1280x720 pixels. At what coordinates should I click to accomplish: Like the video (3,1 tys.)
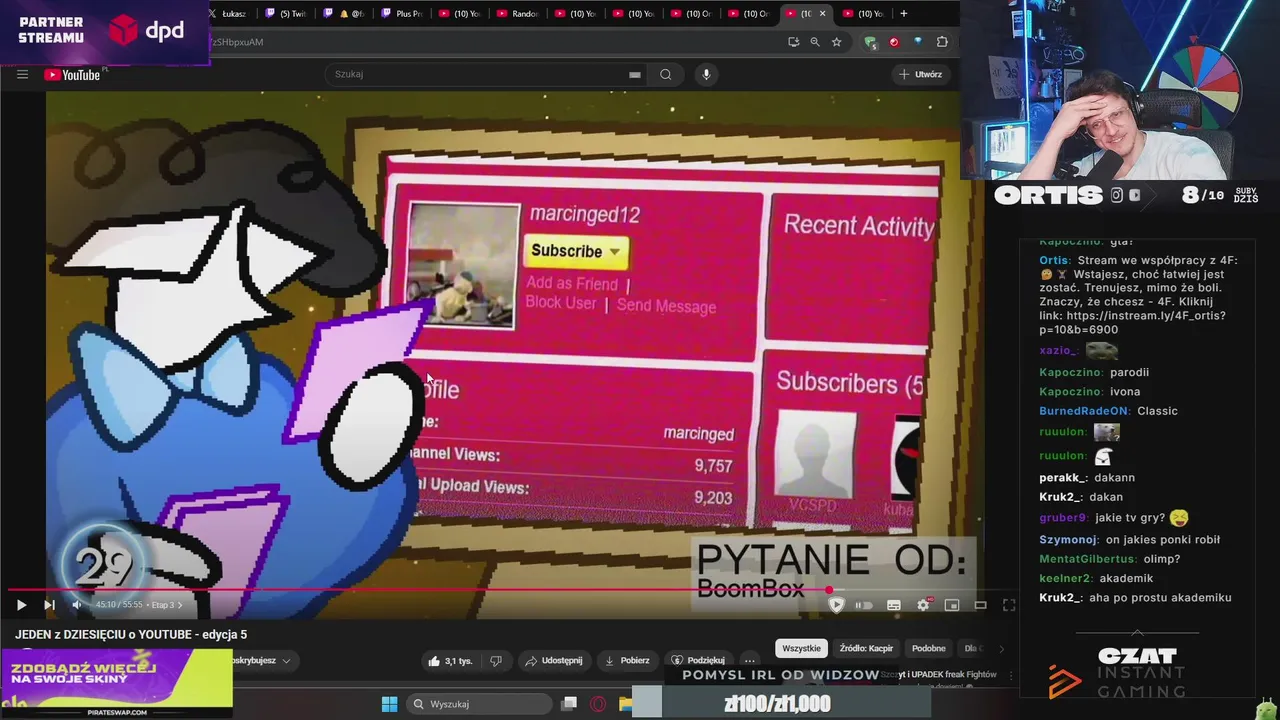451,661
